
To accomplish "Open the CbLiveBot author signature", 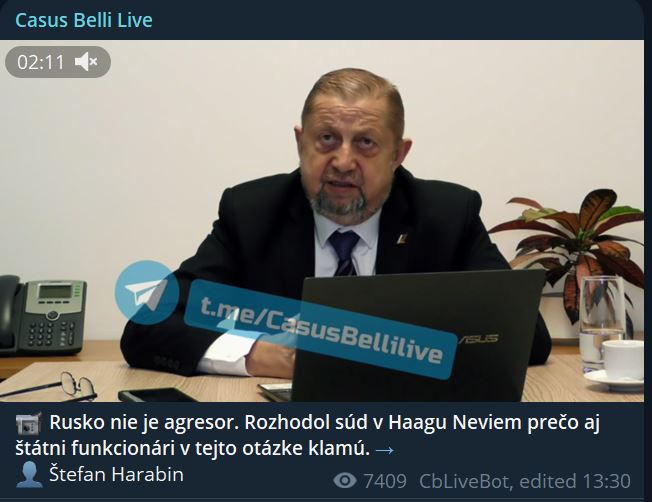I will pos(463,481).
